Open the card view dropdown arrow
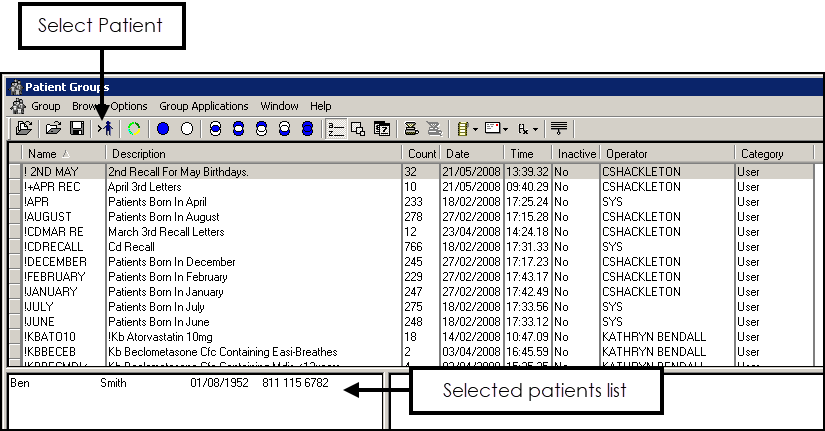The height and width of the screenshot is (431, 825). pyautogui.click(x=505, y=129)
